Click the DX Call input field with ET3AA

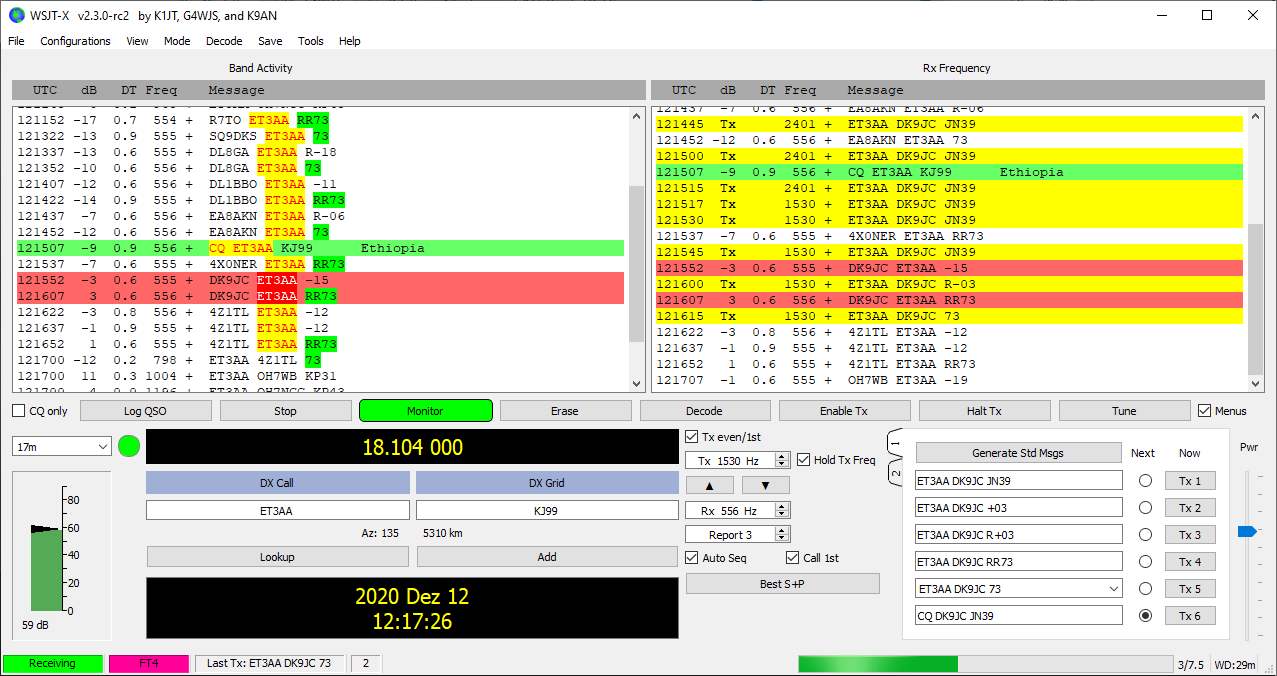tap(277, 510)
